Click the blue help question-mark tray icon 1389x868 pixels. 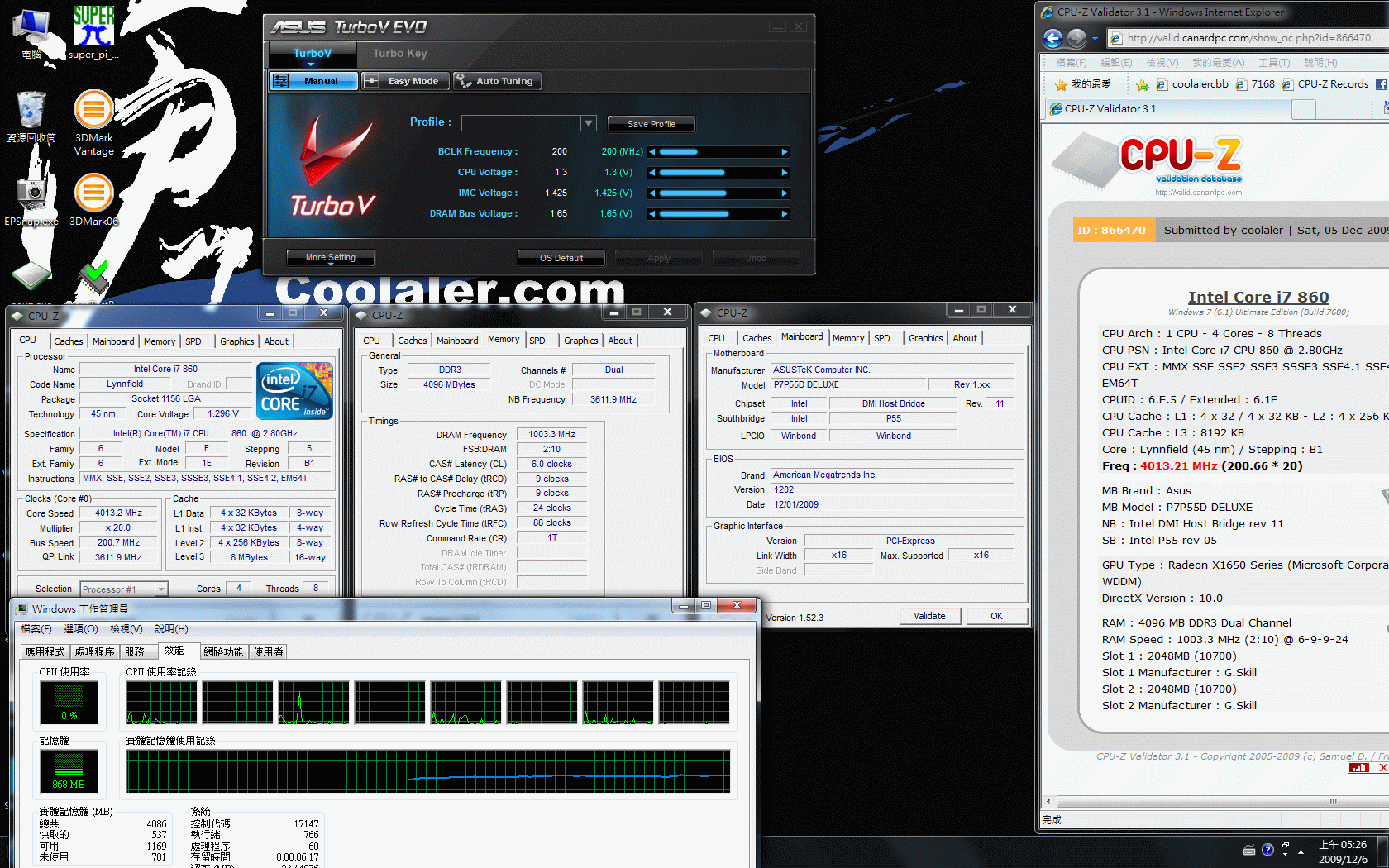[x=1267, y=850]
